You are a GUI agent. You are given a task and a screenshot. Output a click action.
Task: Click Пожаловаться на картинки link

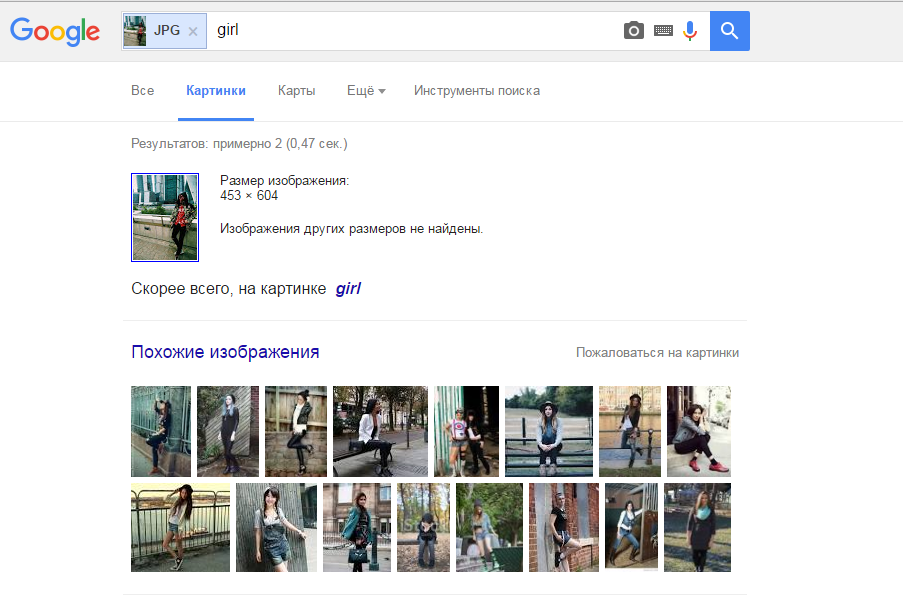click(657, 353)
